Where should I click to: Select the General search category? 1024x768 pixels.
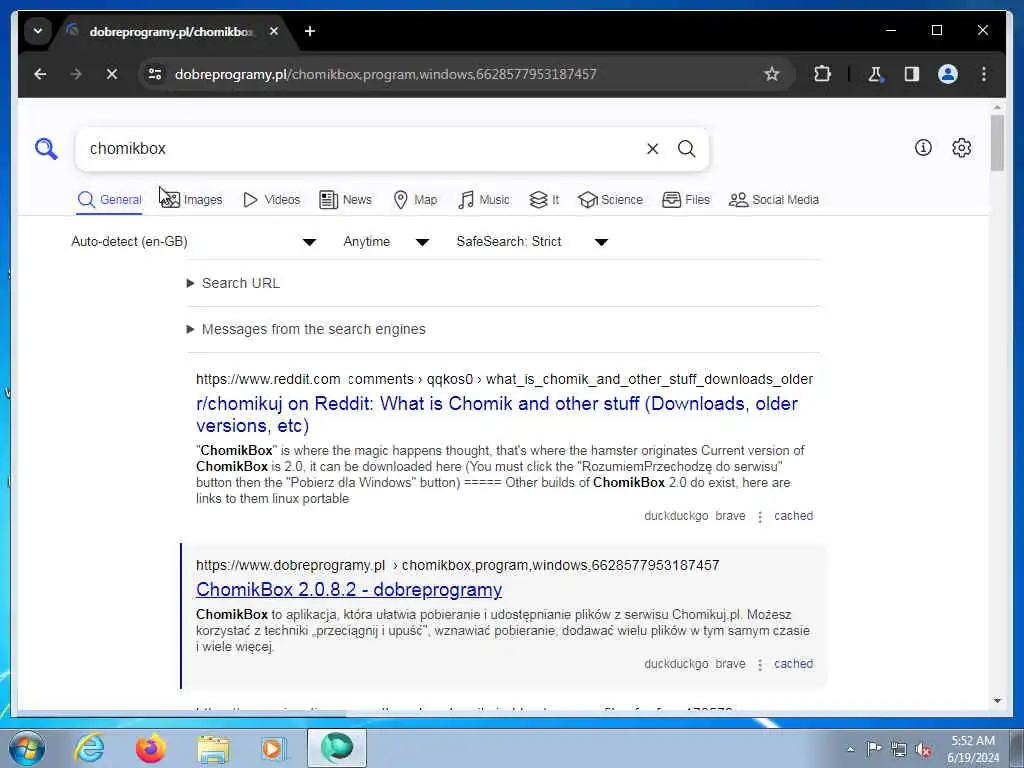pyautogui.click(x=109, y=200)
